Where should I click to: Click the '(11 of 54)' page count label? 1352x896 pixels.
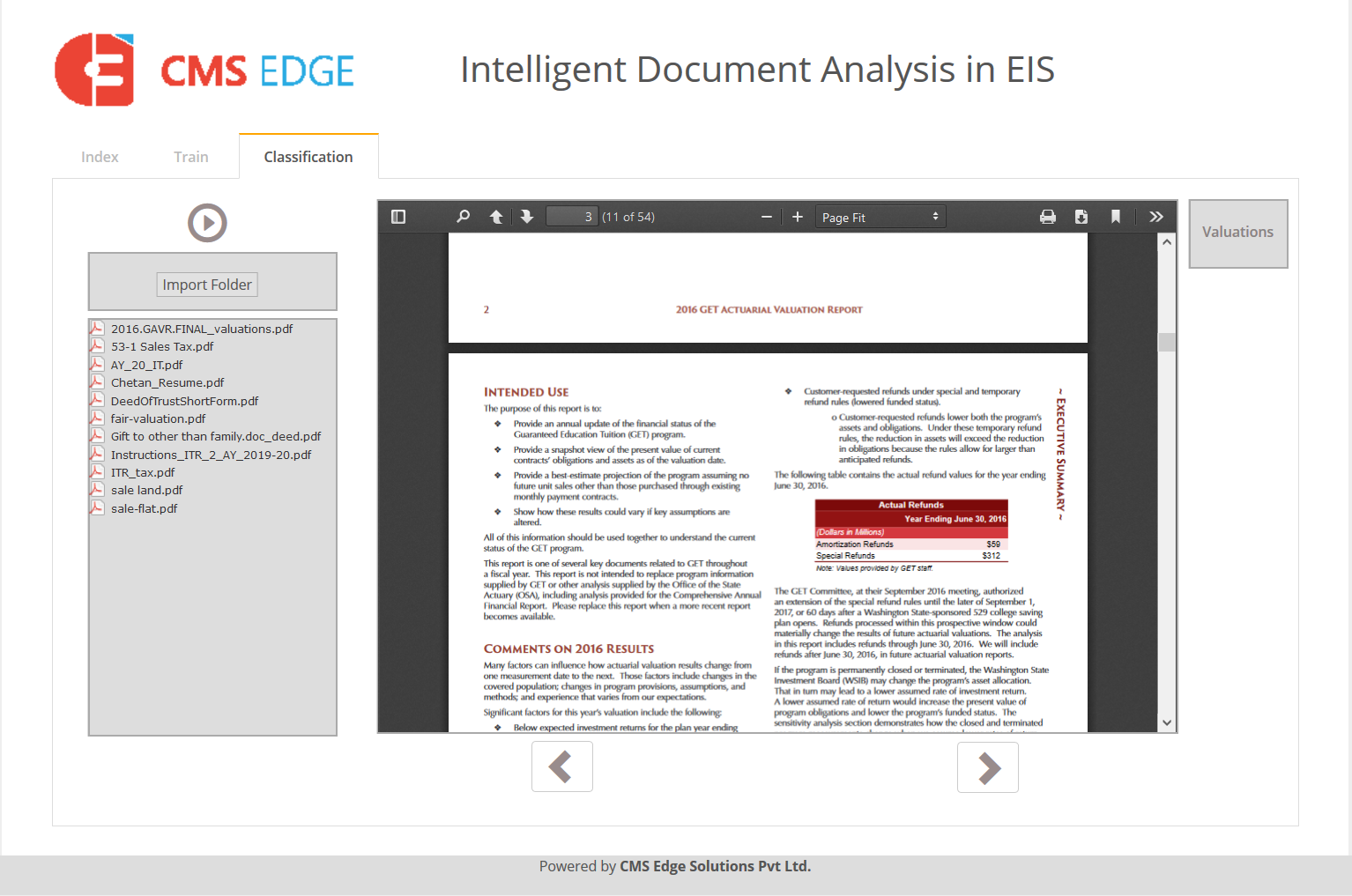pos(628,217)
